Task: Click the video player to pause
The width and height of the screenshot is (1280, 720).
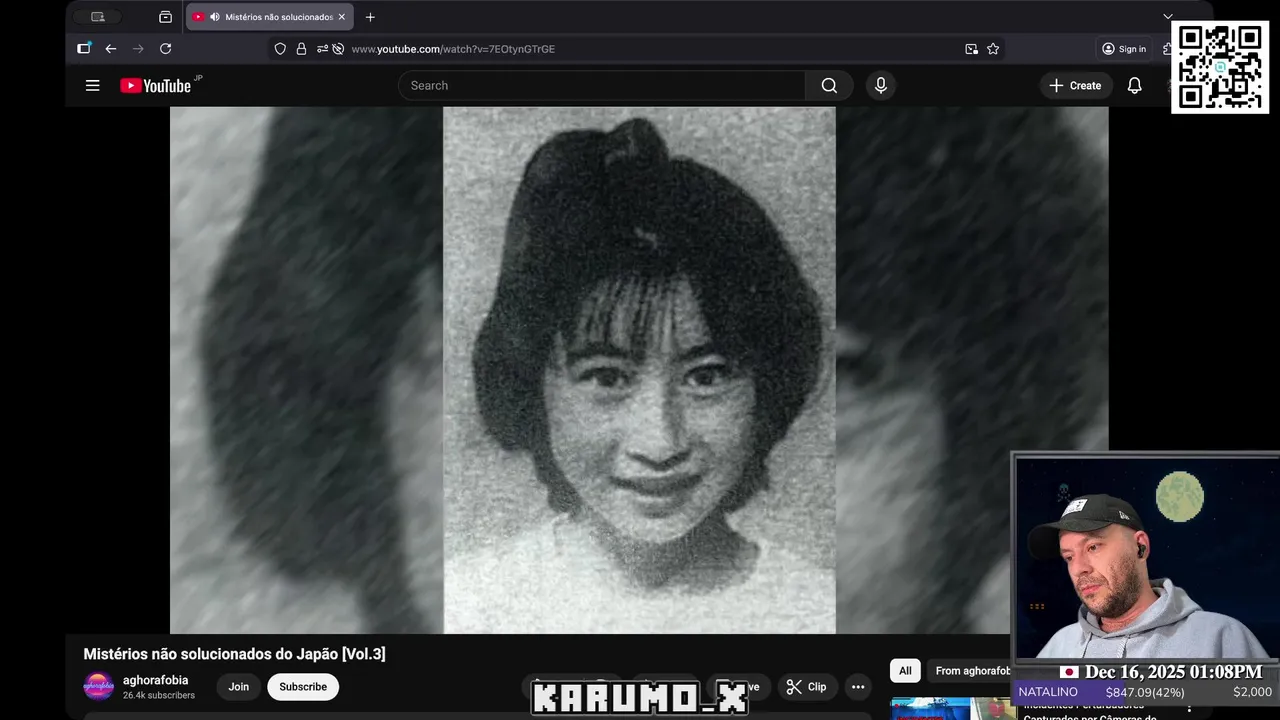Action: [639, 370]
